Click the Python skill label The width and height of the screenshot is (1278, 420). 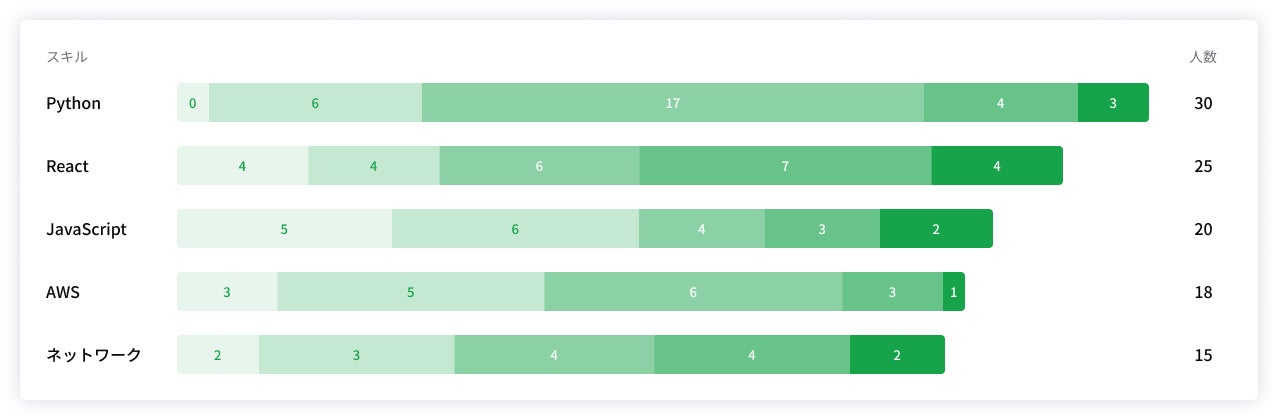coord(73,103)
